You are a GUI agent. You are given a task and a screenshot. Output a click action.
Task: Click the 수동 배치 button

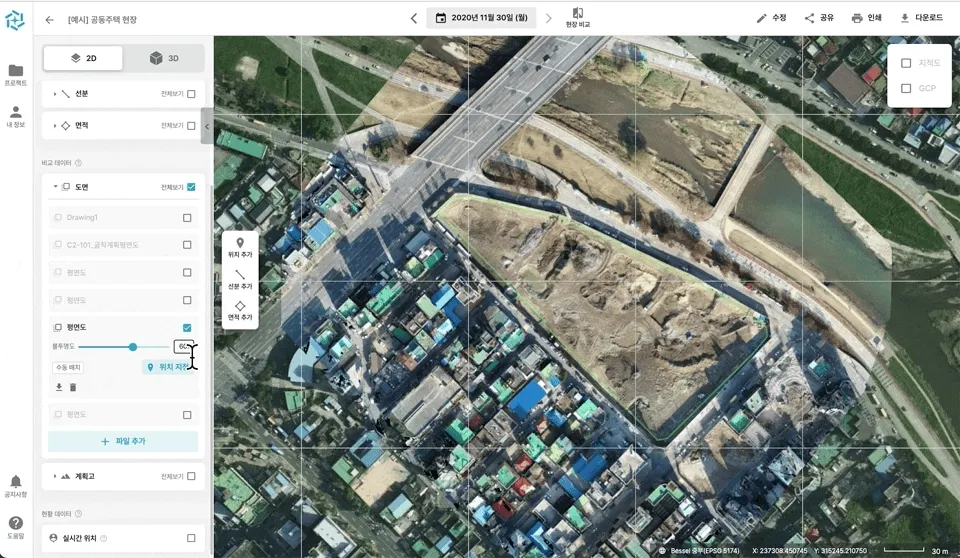pyautogui.click(x=68, y=368)
